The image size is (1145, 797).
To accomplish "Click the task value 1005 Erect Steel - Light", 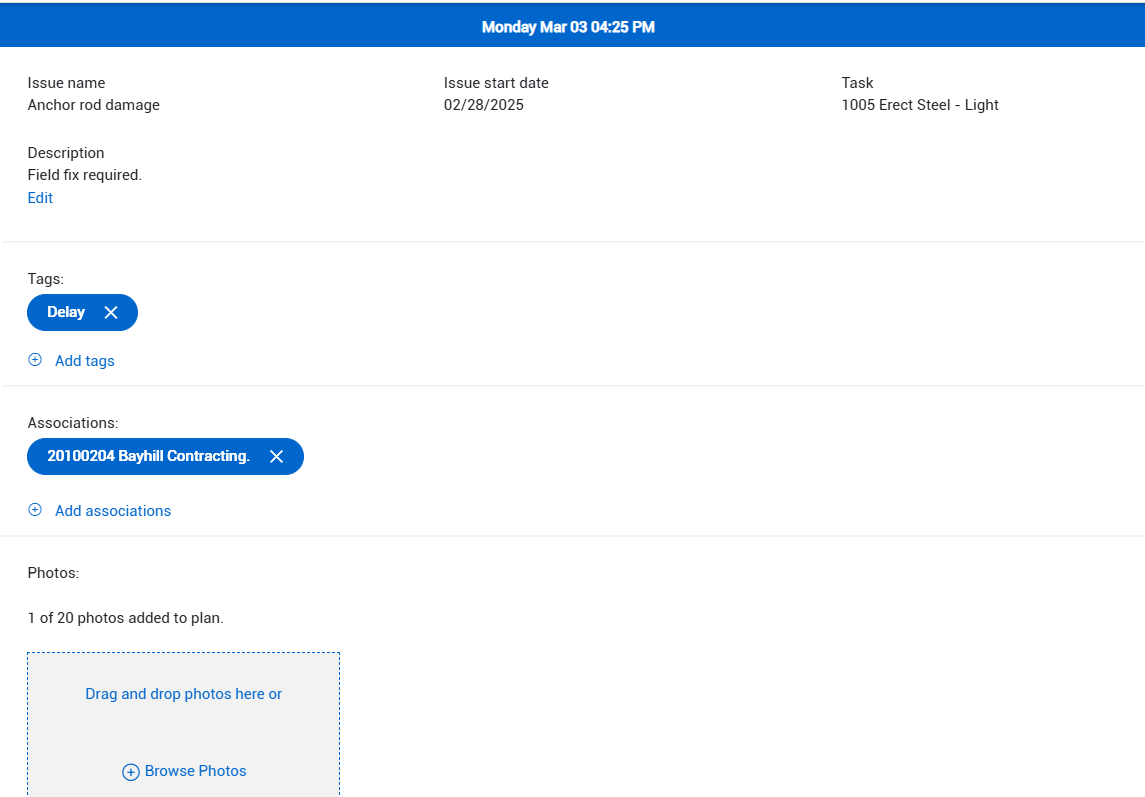I will click(919, 105).
